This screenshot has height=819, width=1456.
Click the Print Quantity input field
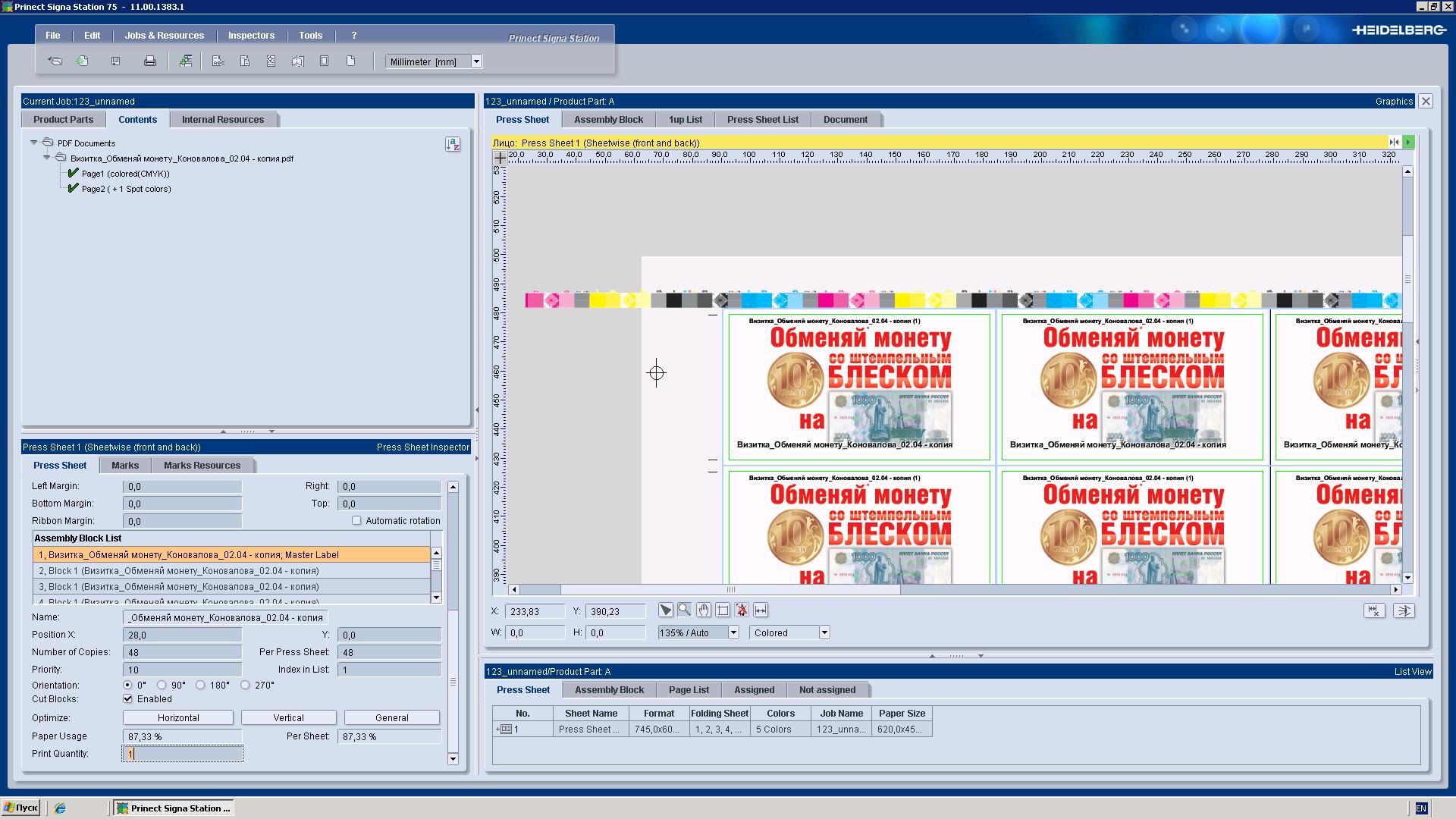(x=182, y=754)
